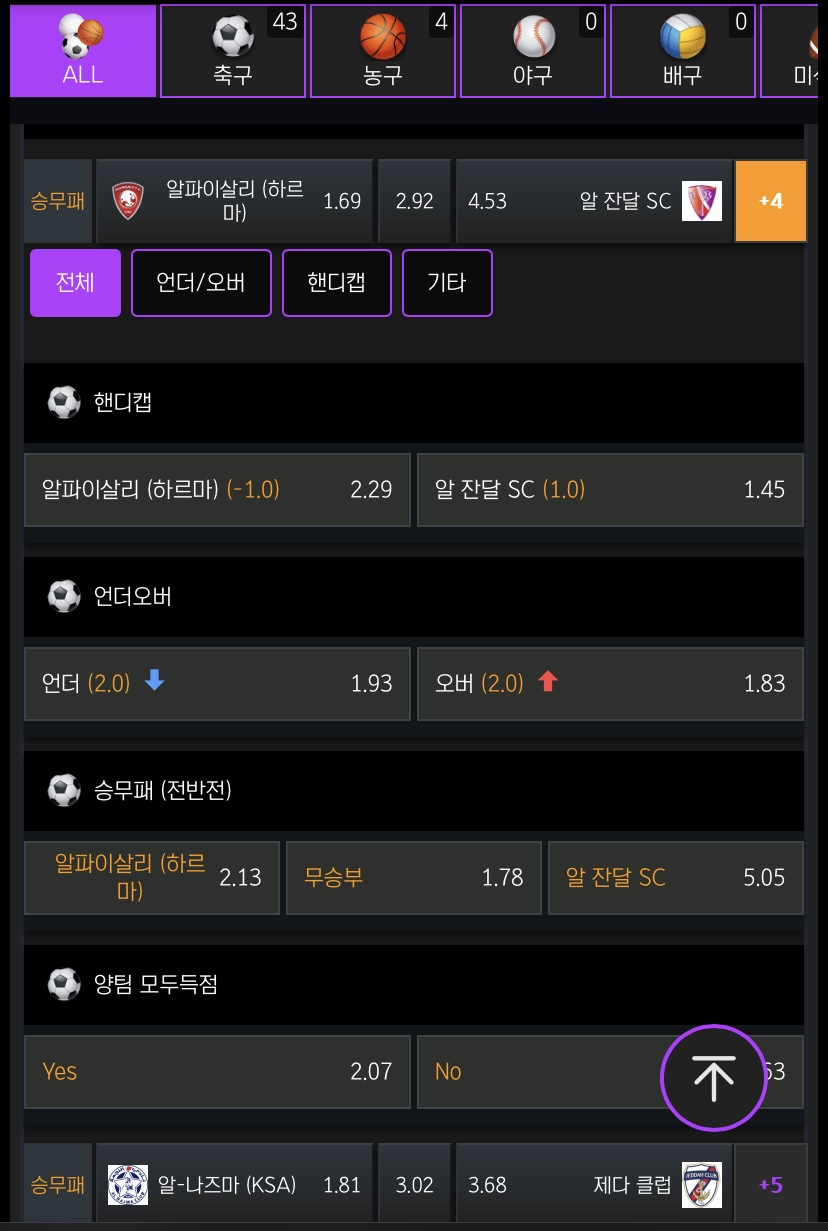This screenshot has width=828, height=1231.
Task: Choose the Yes option for 양팀 모두득점
Action: [217, 1072]
